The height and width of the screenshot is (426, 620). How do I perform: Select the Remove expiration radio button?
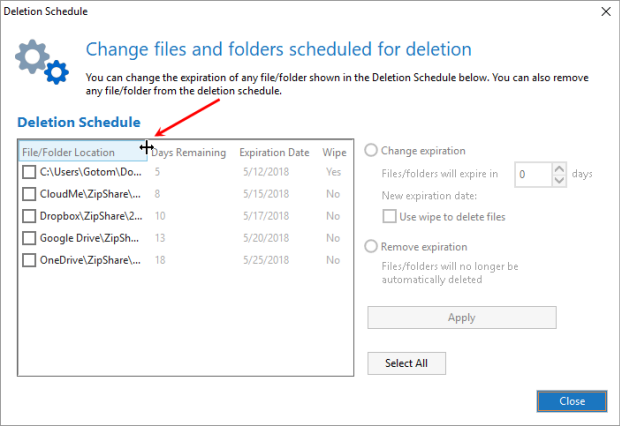[371, 246]
